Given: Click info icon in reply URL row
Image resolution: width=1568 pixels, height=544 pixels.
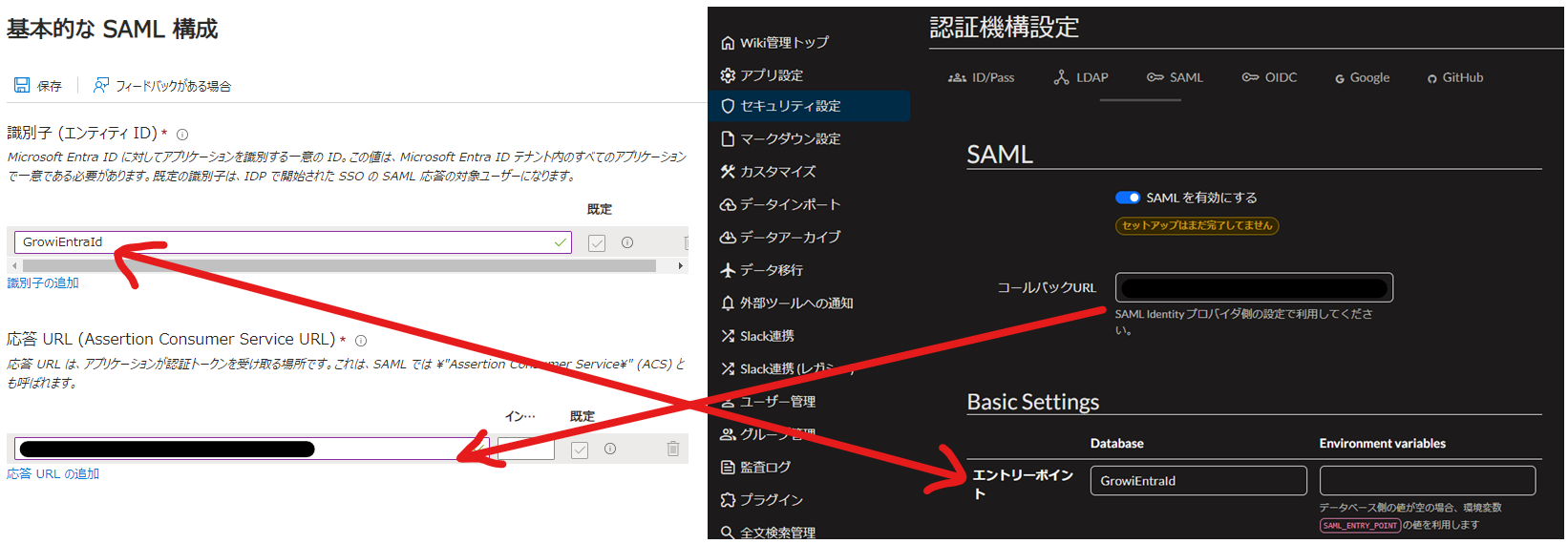Looking at the screenshot, I should (x=610, y=449).
